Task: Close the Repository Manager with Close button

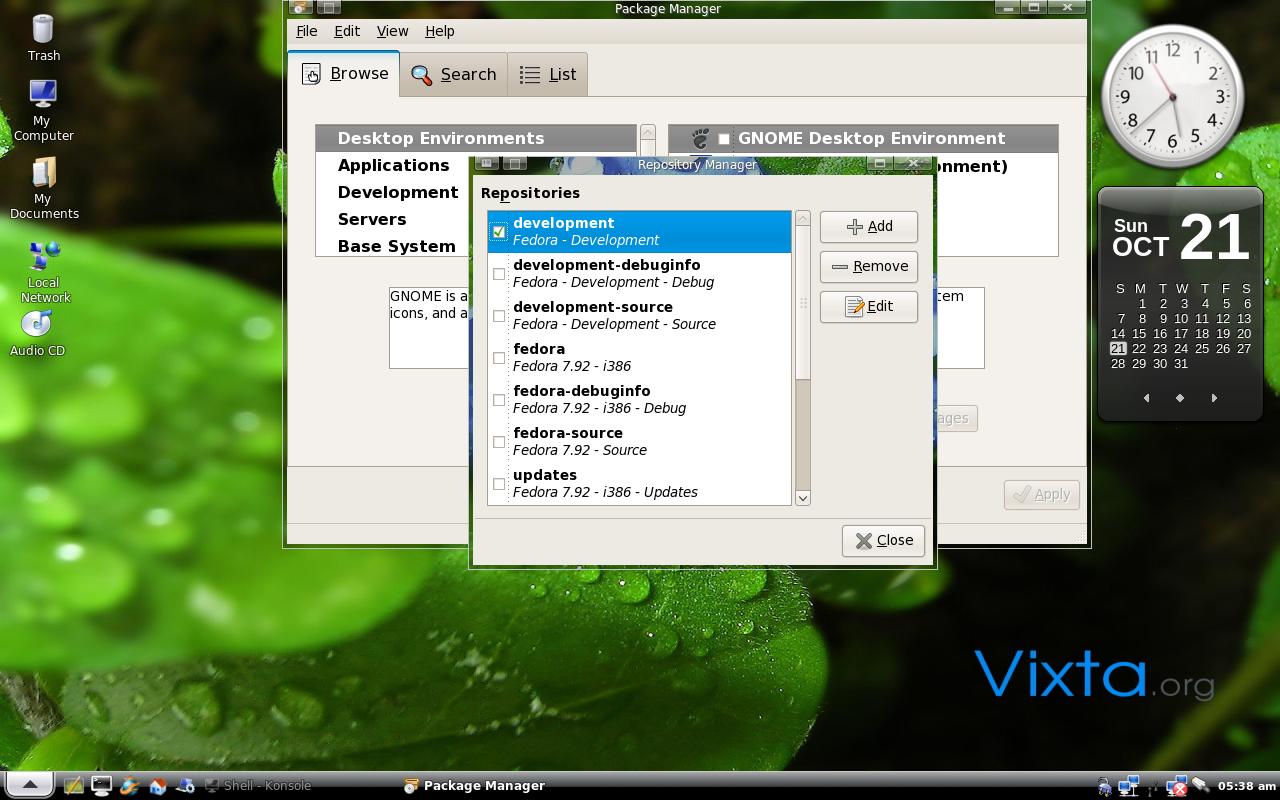Action: click(x=884, y=540)
